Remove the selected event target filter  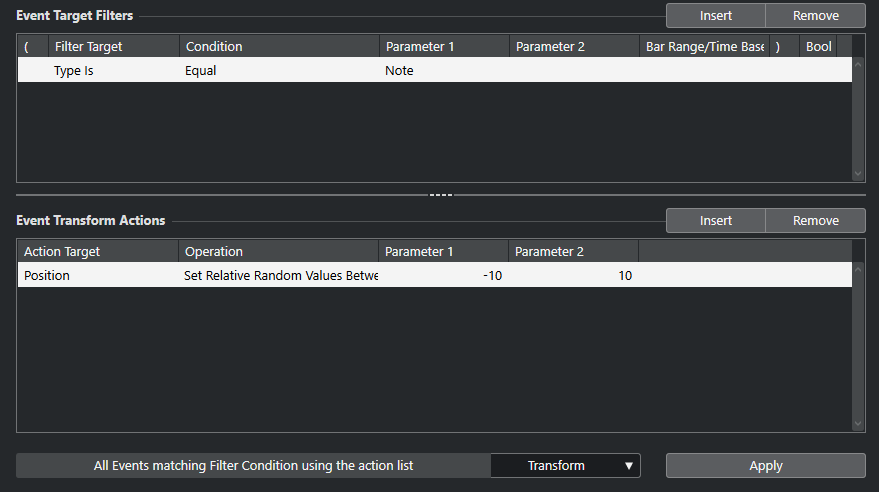(816, 16)
